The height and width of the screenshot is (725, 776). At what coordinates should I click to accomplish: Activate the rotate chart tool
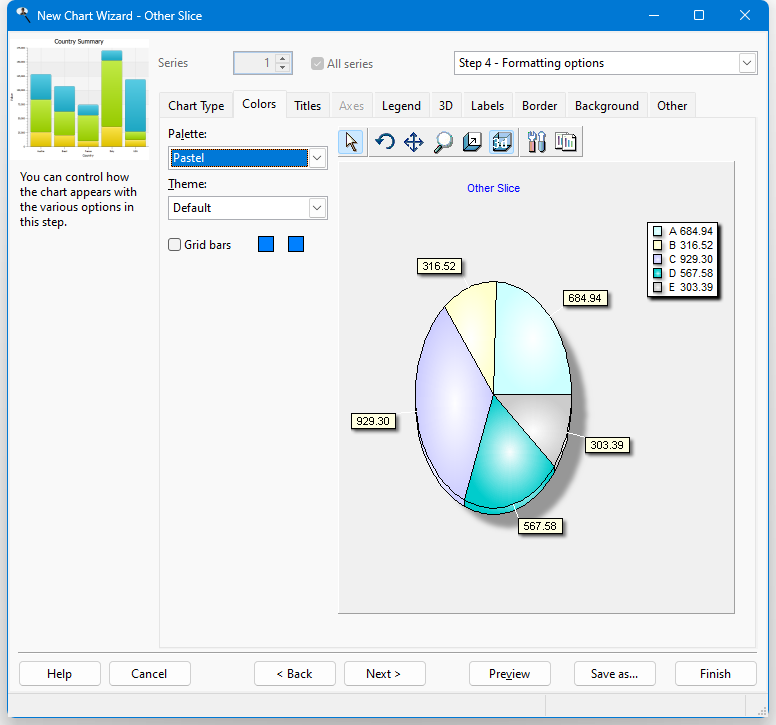click(385, 142)
